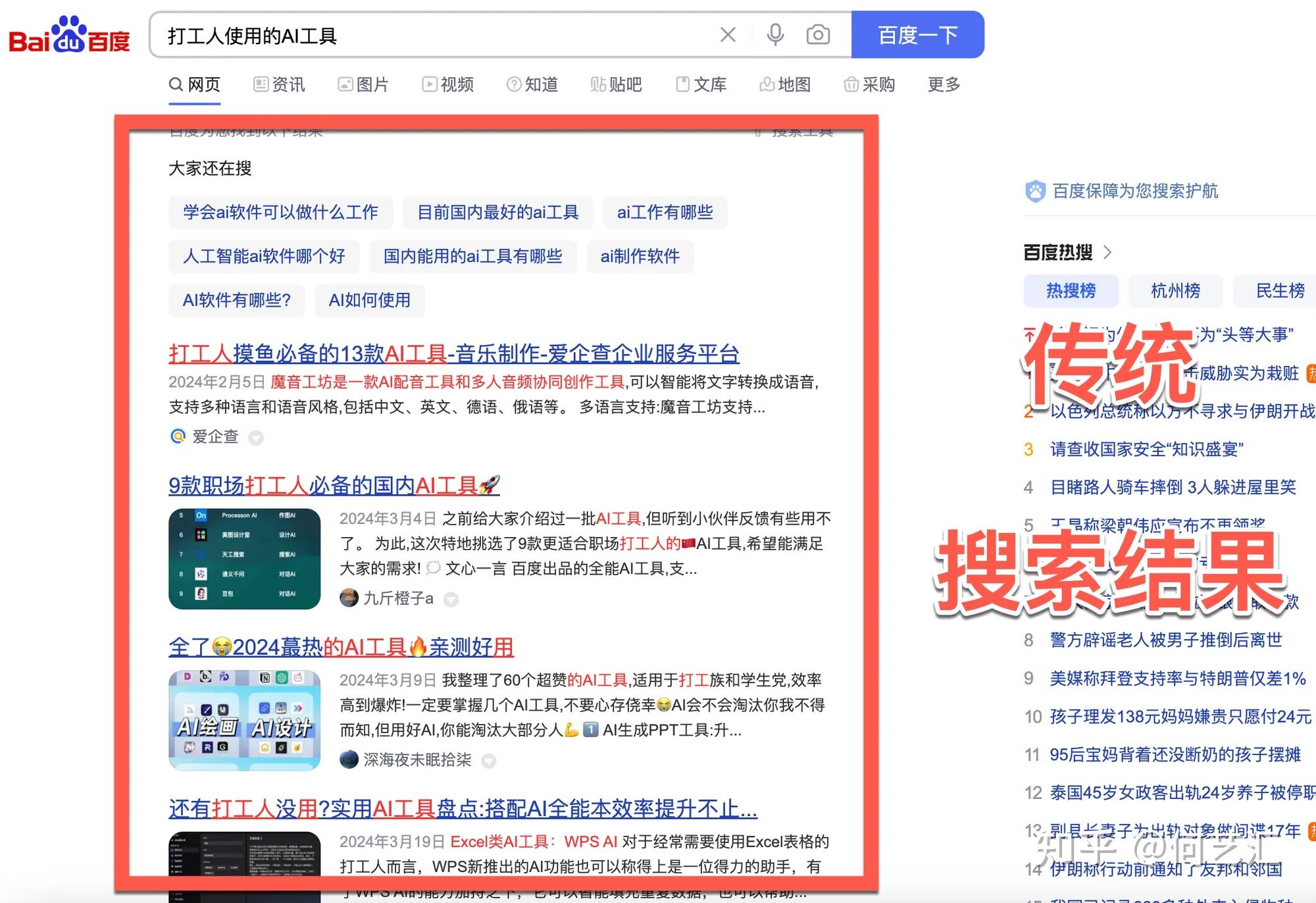The height and width of the screenshot is (903, 1316).
Task: Open result 2024蕞热的AI工具亲测好用
Action: click(341, 647)
